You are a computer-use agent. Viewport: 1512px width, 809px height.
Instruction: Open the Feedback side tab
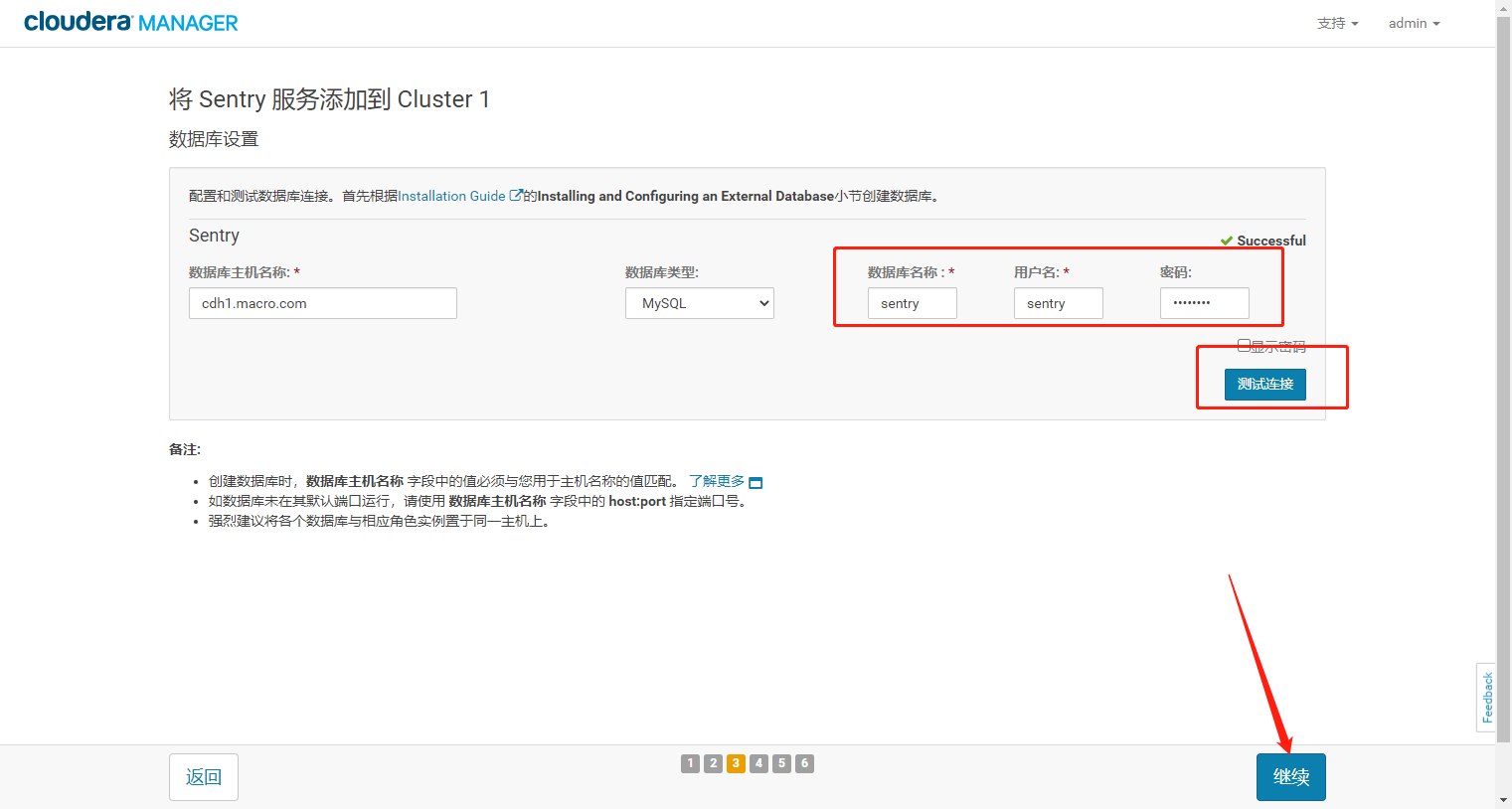click(1486, 698)
